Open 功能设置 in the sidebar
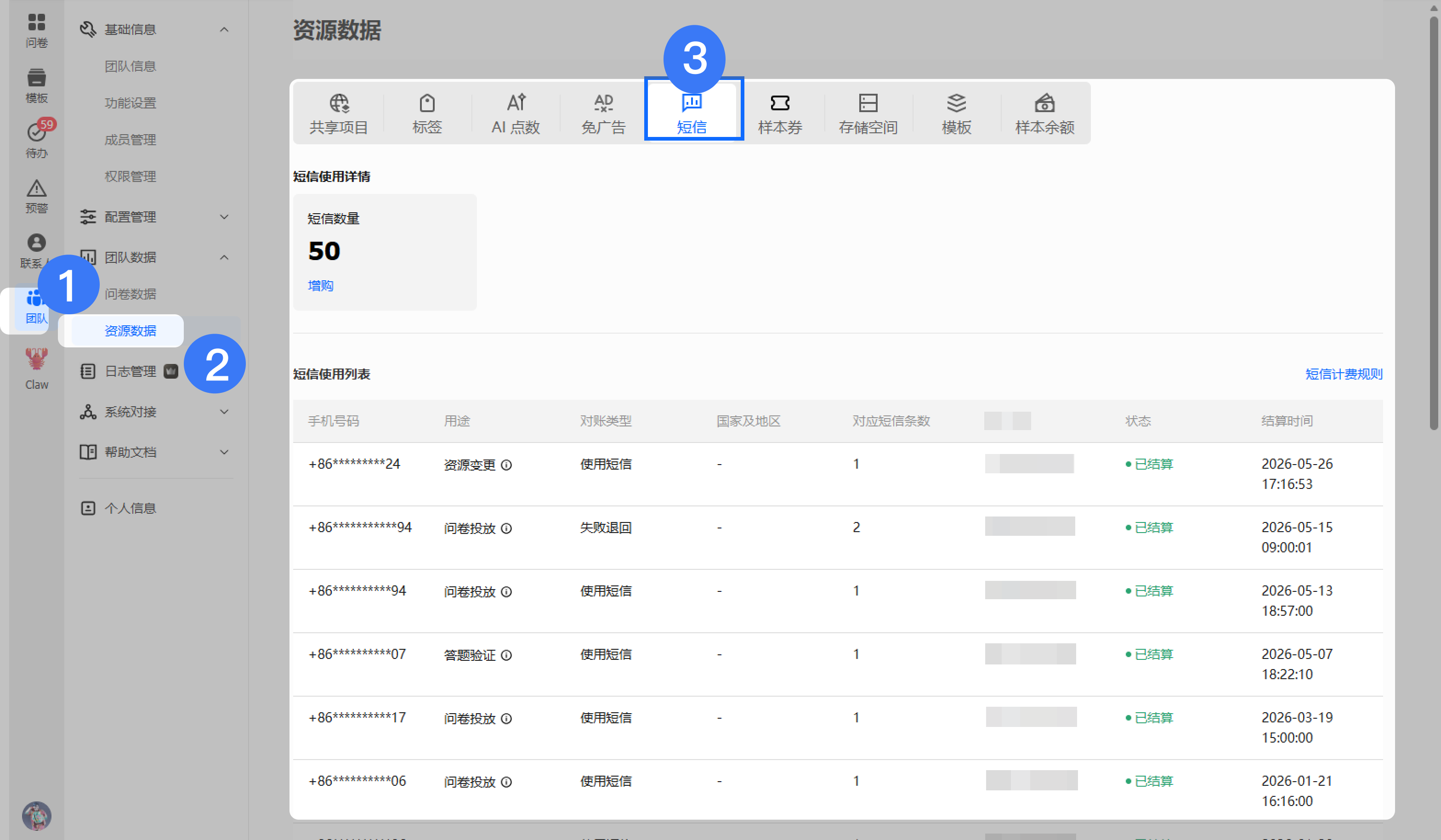Image resolution: width=1441 pixels, height=840 pixels. point(130,103)
